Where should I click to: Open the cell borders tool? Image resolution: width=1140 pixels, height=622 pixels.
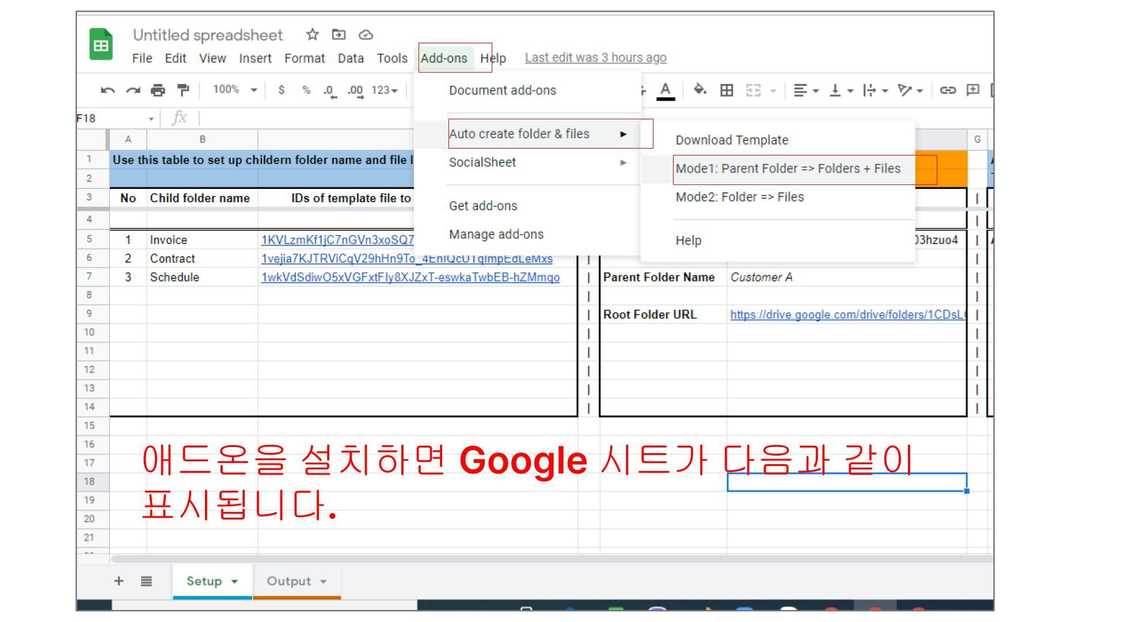point(727,90)
